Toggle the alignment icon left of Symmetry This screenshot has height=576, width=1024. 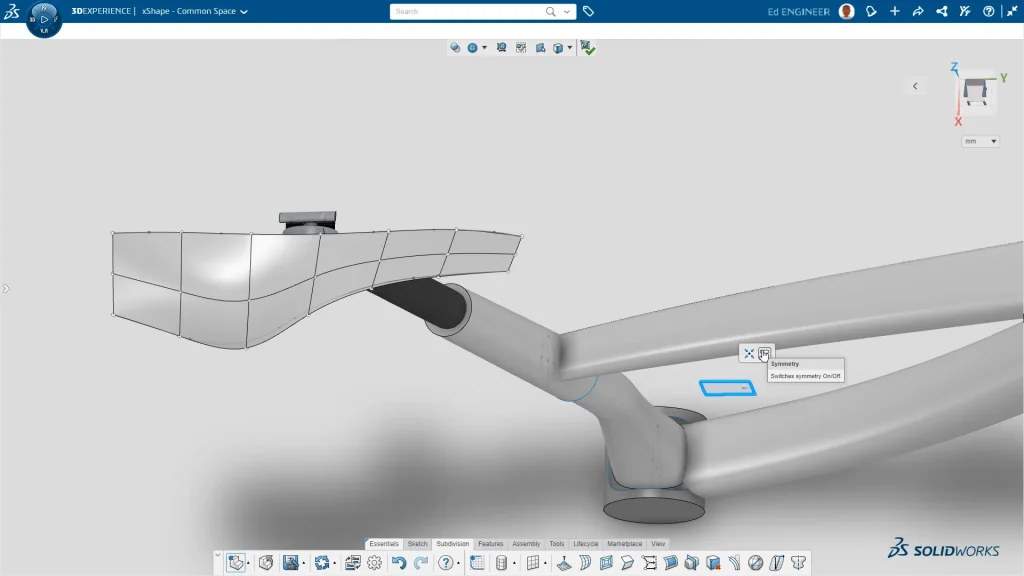tap(748, 353)
